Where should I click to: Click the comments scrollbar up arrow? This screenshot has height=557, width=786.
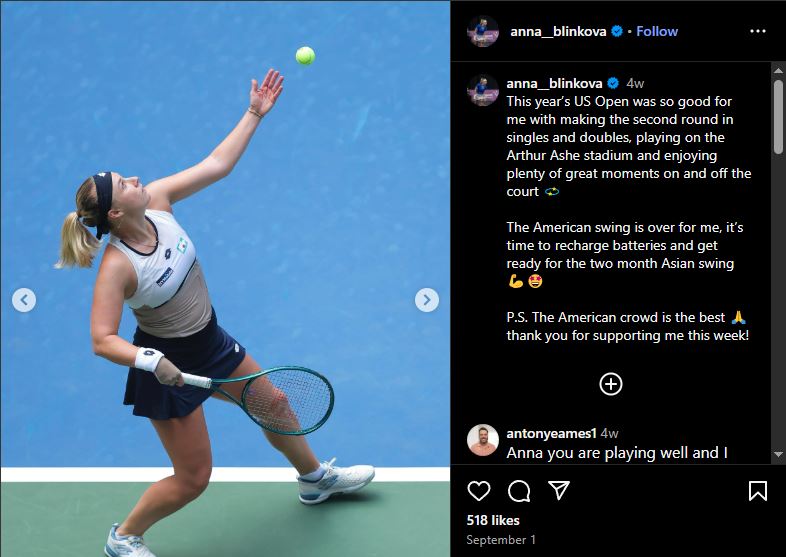tap(778, 70)
